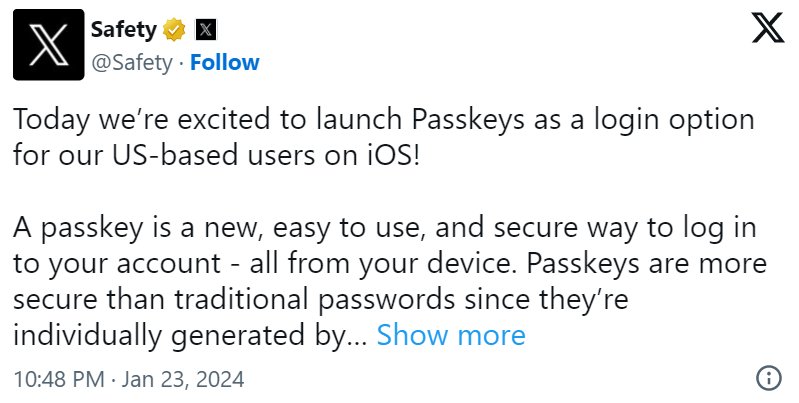Click the small X affiliation badge beside Safety

[204, 30]
